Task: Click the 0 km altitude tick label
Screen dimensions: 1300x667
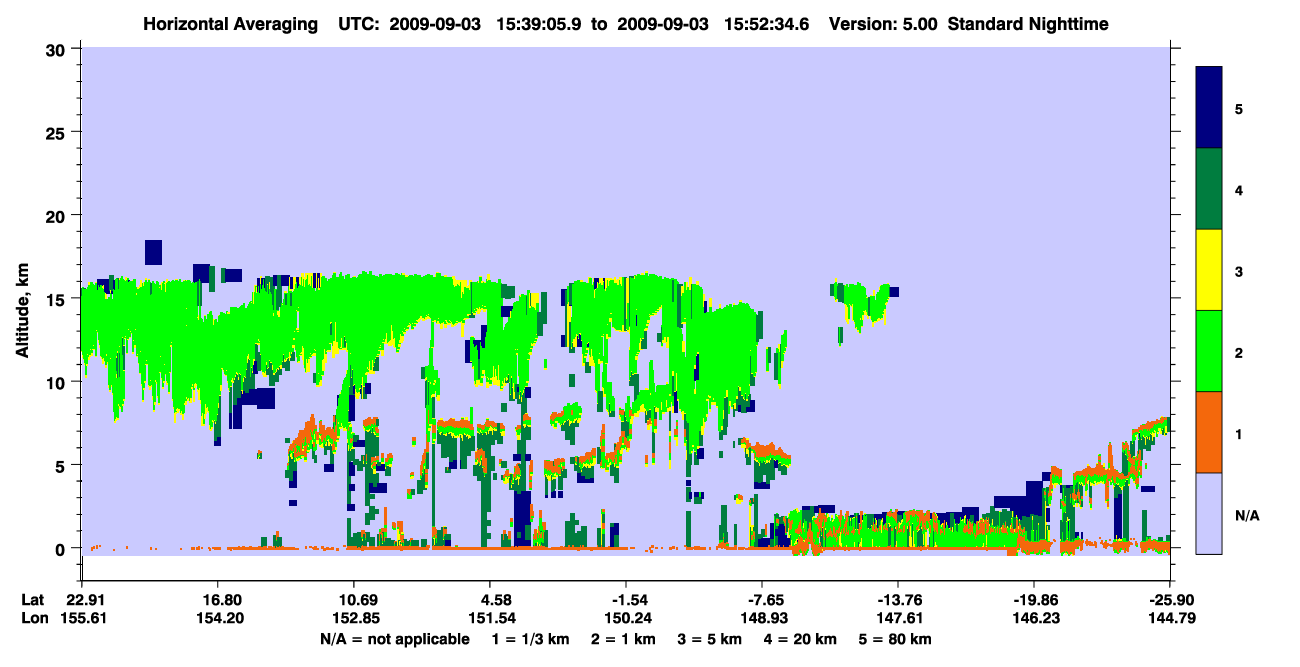Action: [64, 549]
